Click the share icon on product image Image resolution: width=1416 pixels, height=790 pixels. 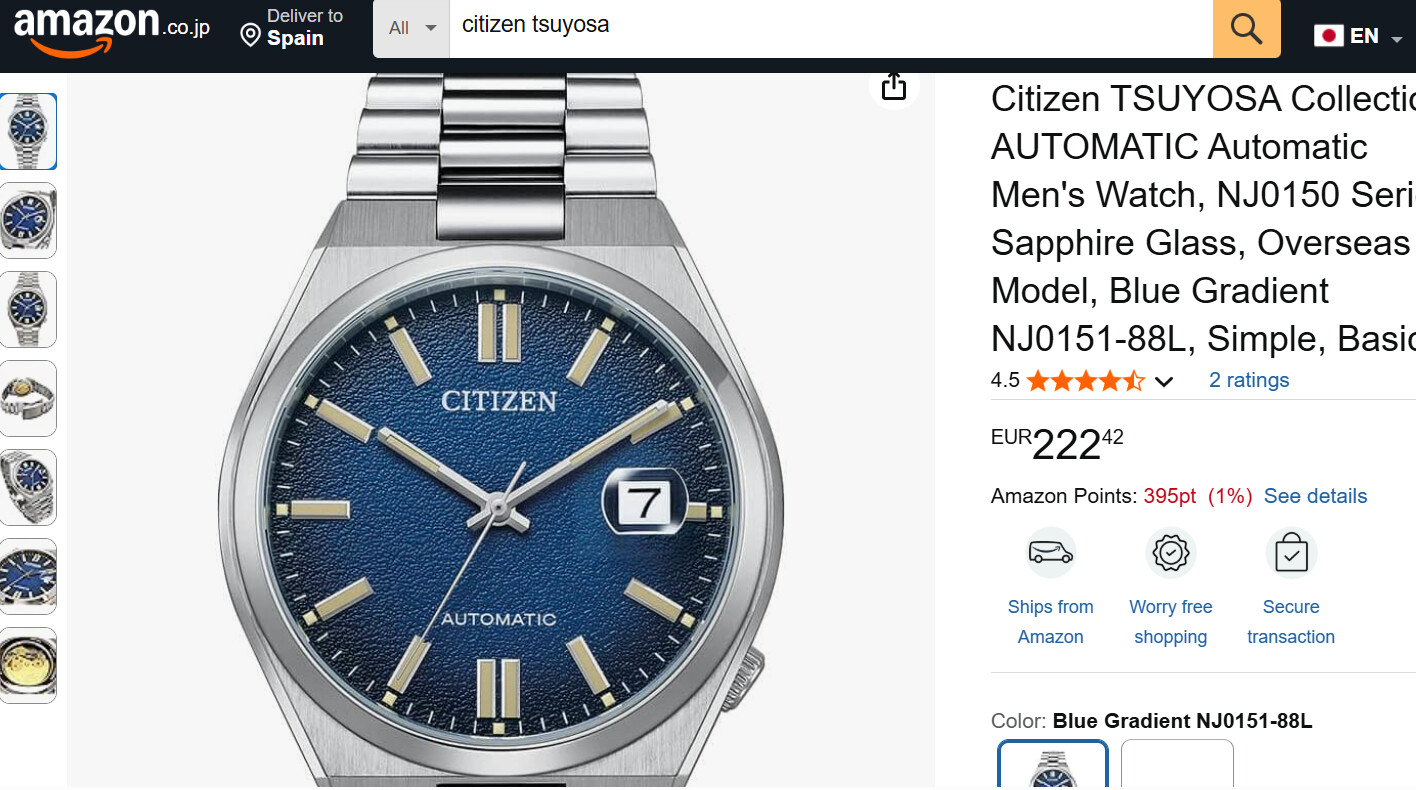click(x=894, y=87)
